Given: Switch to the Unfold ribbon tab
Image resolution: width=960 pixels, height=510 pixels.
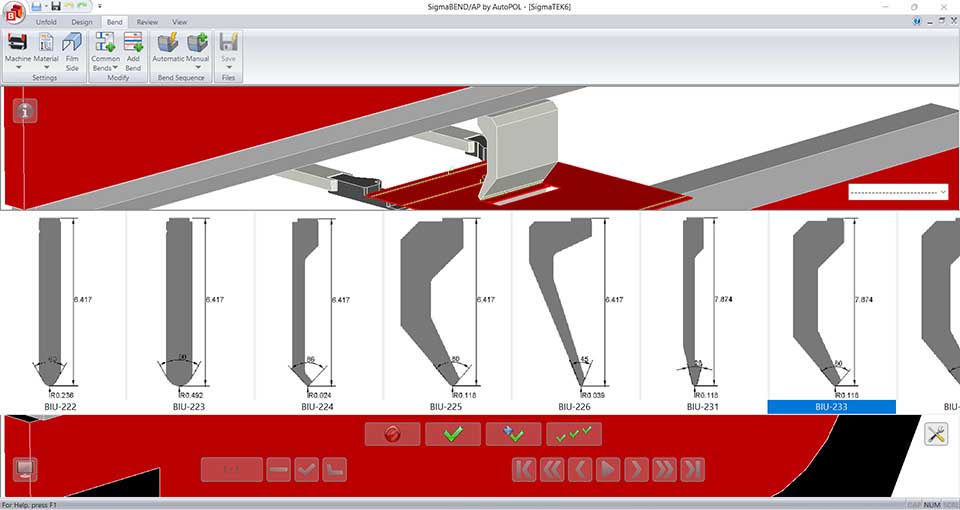Looking at the screenshot, I should click(46, 22).
